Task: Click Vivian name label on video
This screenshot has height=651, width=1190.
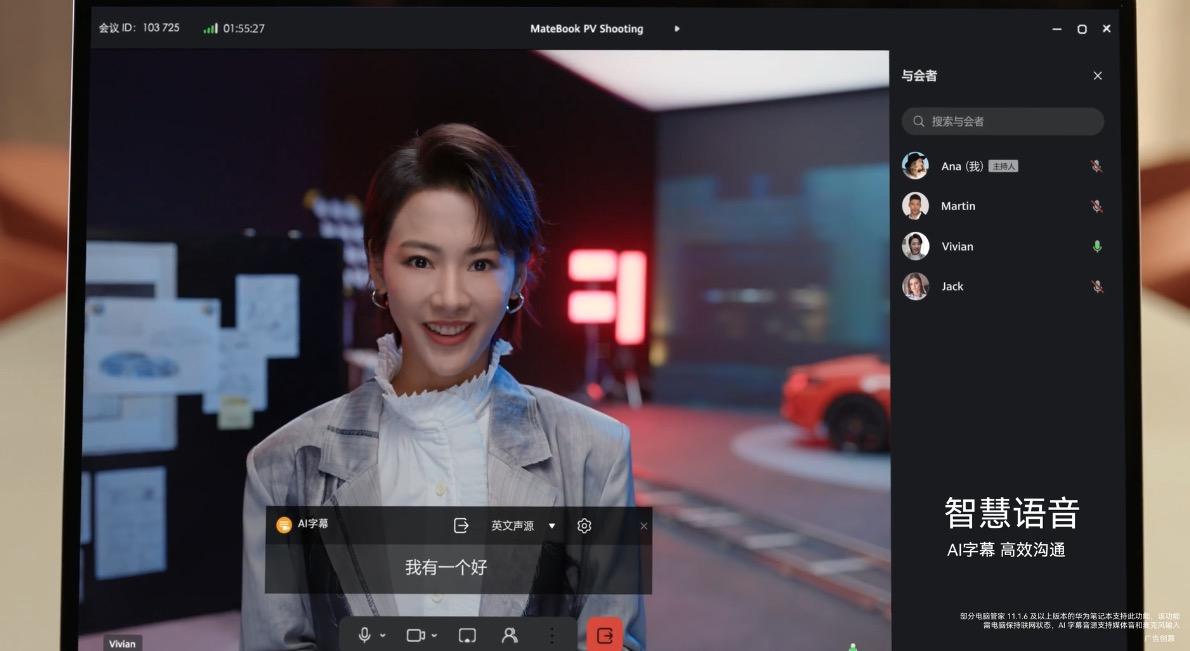Action: pyautogui.click(x=122, y=643)
